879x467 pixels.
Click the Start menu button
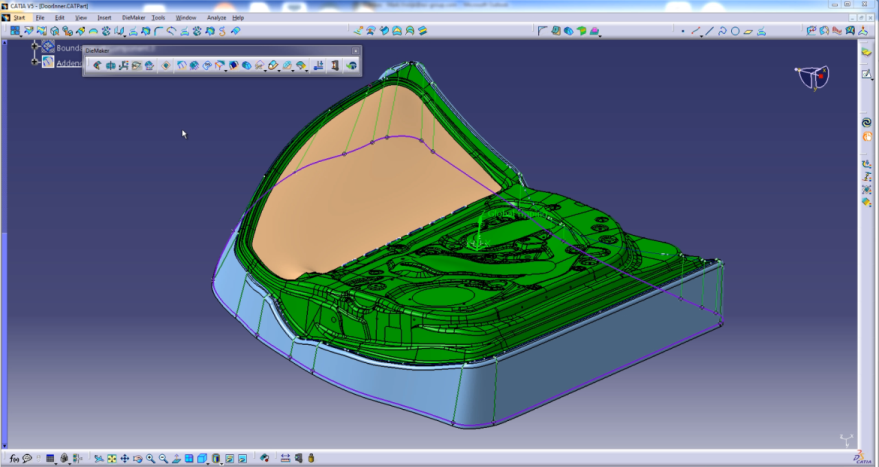tap(19, 17)
